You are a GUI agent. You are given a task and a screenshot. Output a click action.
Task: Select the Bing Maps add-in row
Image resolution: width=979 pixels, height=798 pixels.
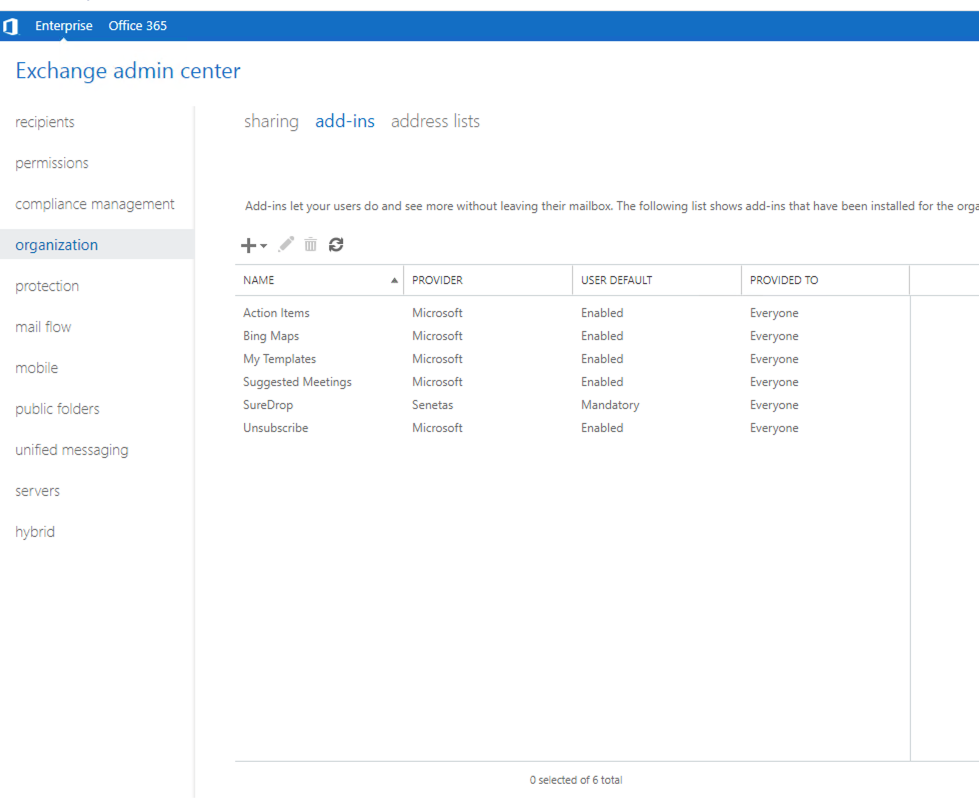point(572,336)
